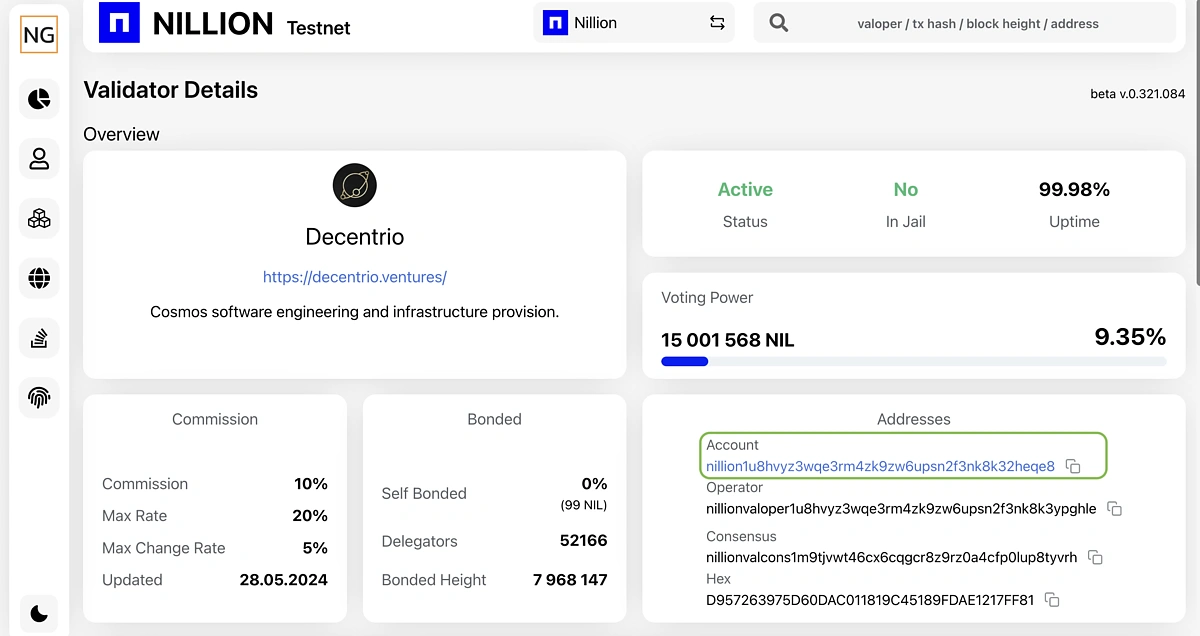This screenshot has height=636, width=1200.
Task: Open the blocks cubes icon
Action: coord(39,218)
